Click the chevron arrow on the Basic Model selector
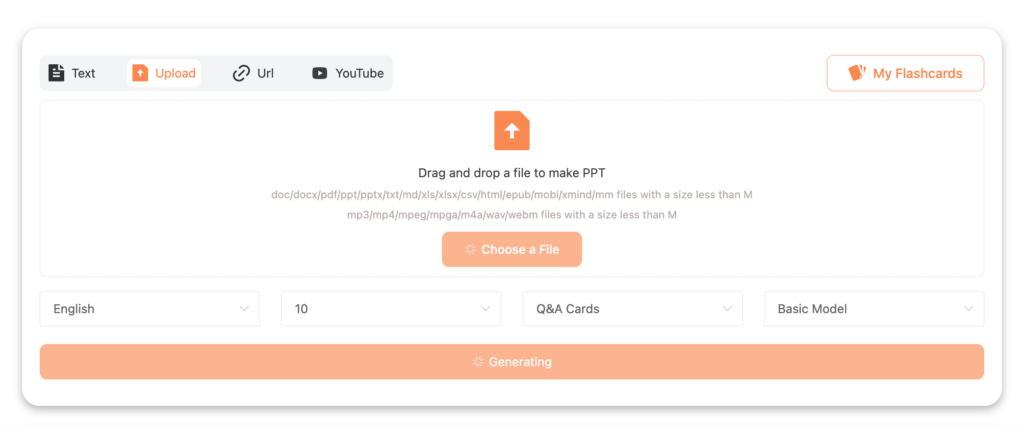 click(968, 309)
